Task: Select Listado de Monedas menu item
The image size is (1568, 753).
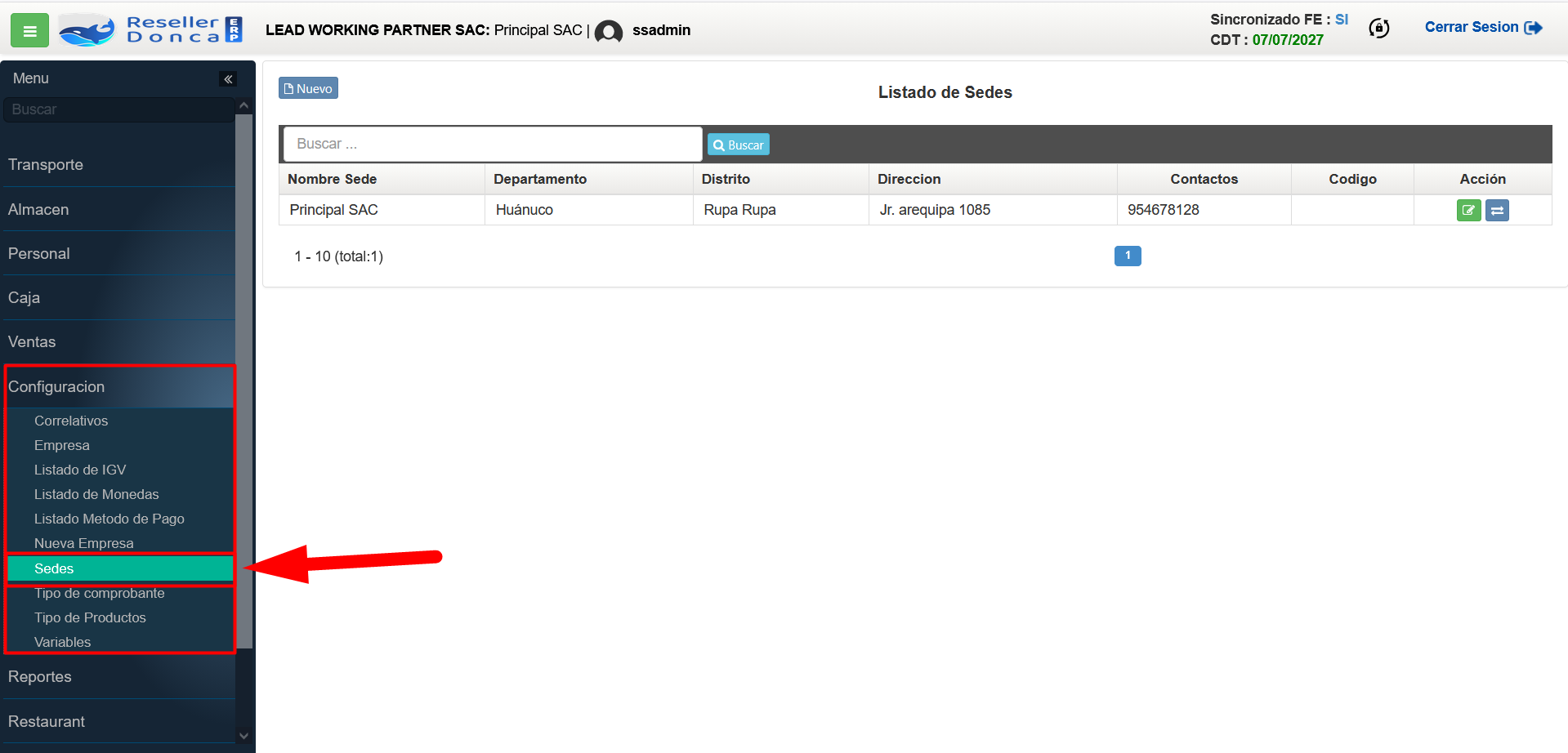Action: [x=96, y=495]
